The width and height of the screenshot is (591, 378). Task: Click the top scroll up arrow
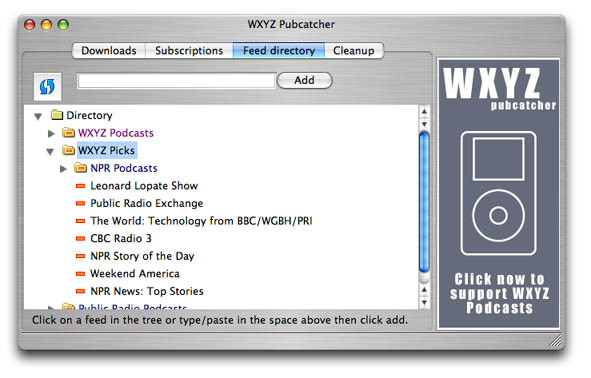(x=424, y=111)
